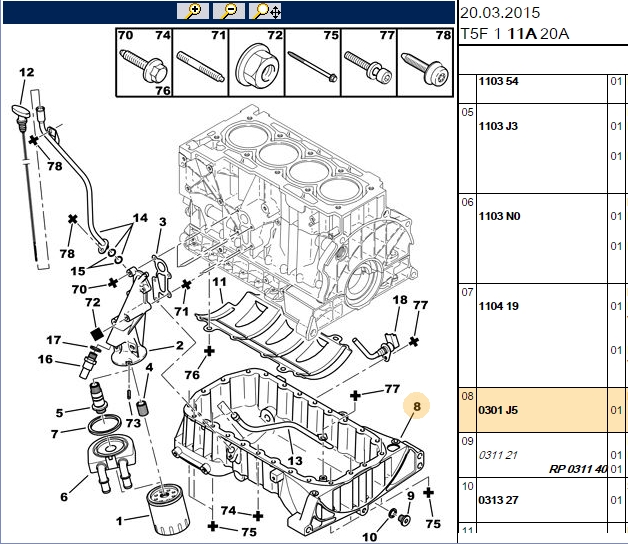Click callout number 76 below the baffle

coord(192,375)
